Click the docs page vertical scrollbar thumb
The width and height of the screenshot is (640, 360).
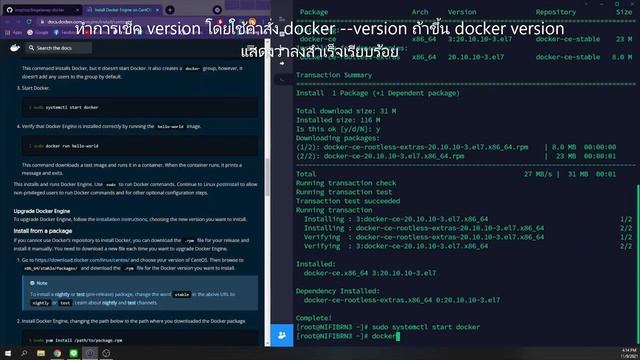(267, 177)
